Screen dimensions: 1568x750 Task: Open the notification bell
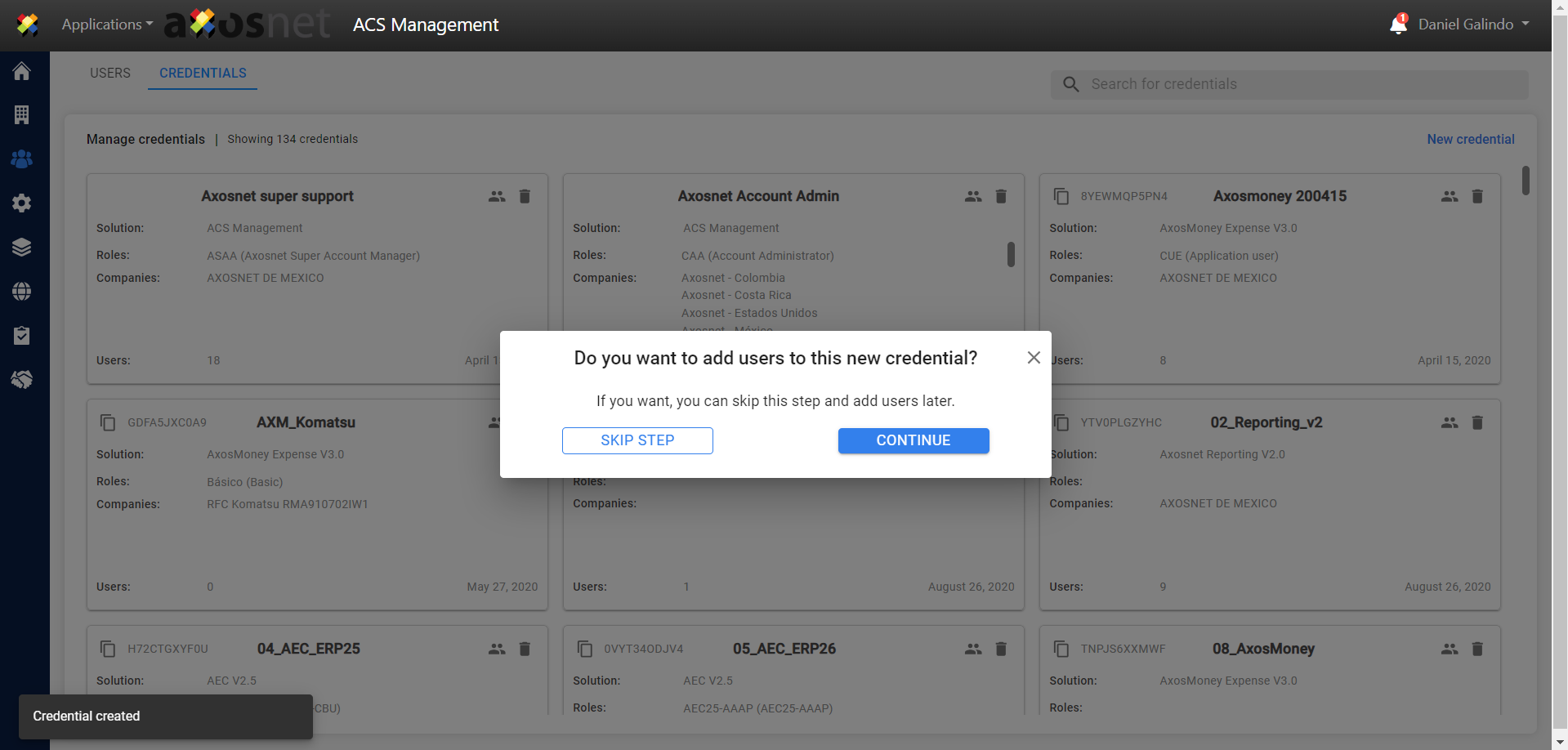point(1398,25)
